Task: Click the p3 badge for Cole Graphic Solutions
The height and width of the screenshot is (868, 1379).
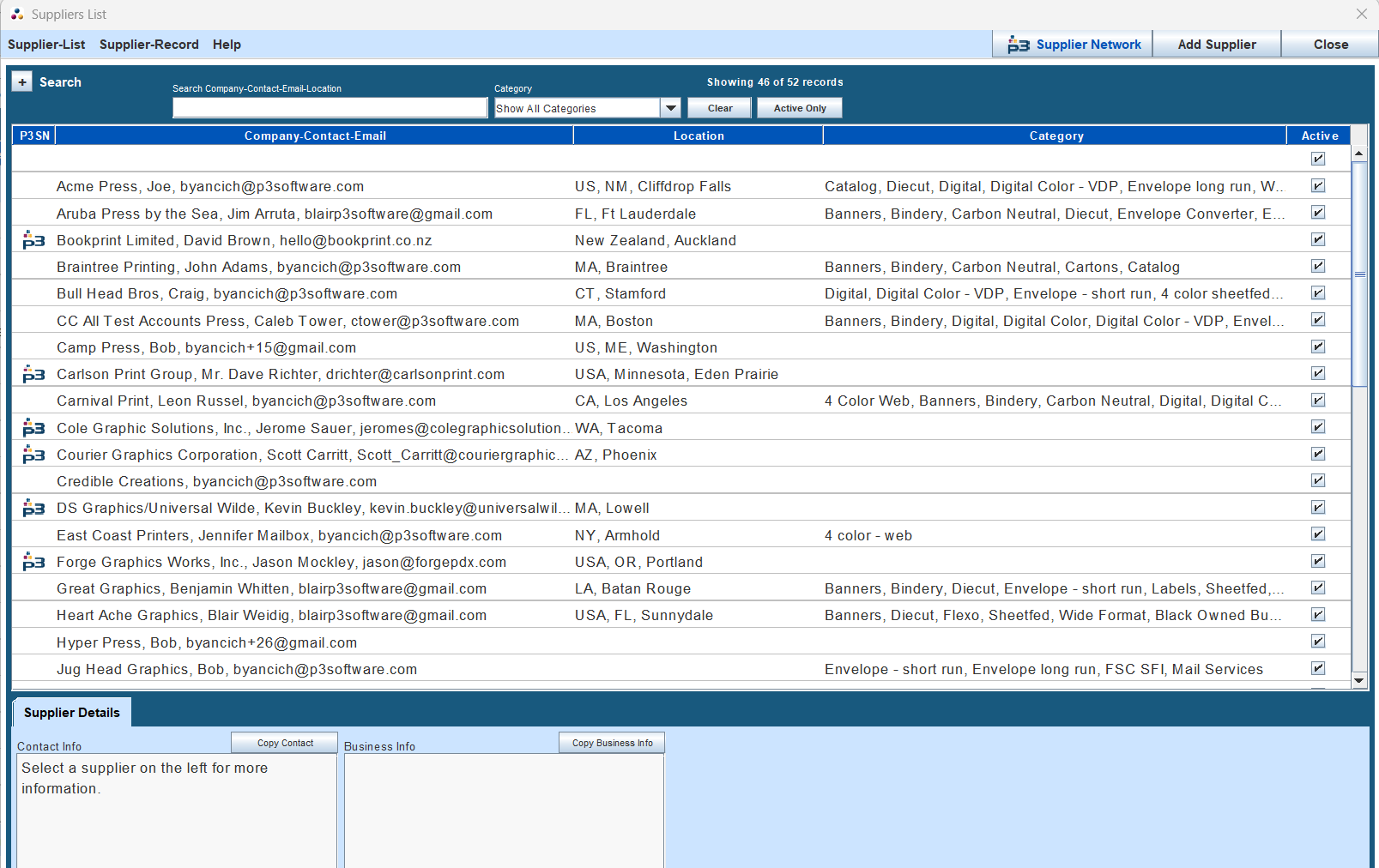Action: 33,427
